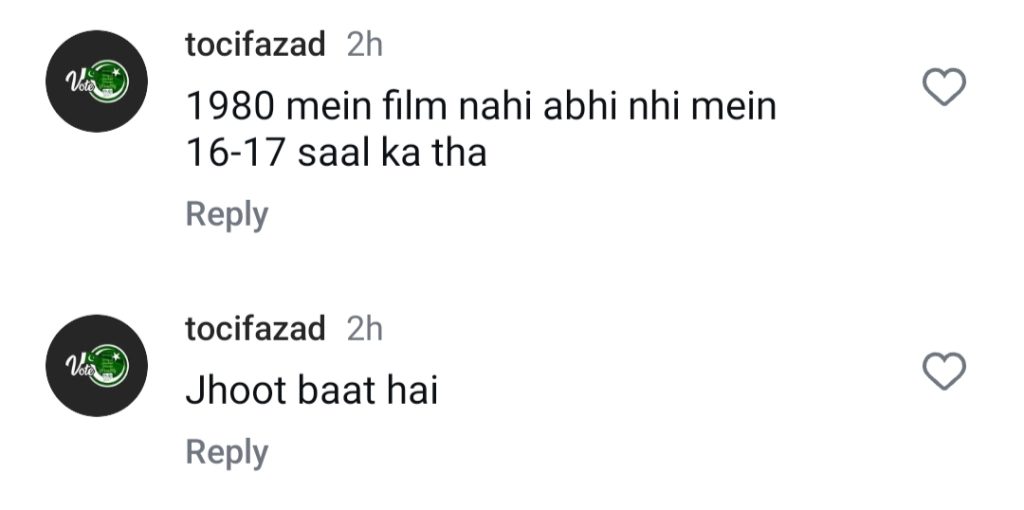
Task: Reply to the "16-17 saal ka tha" comment
Action: coord(227,214)
